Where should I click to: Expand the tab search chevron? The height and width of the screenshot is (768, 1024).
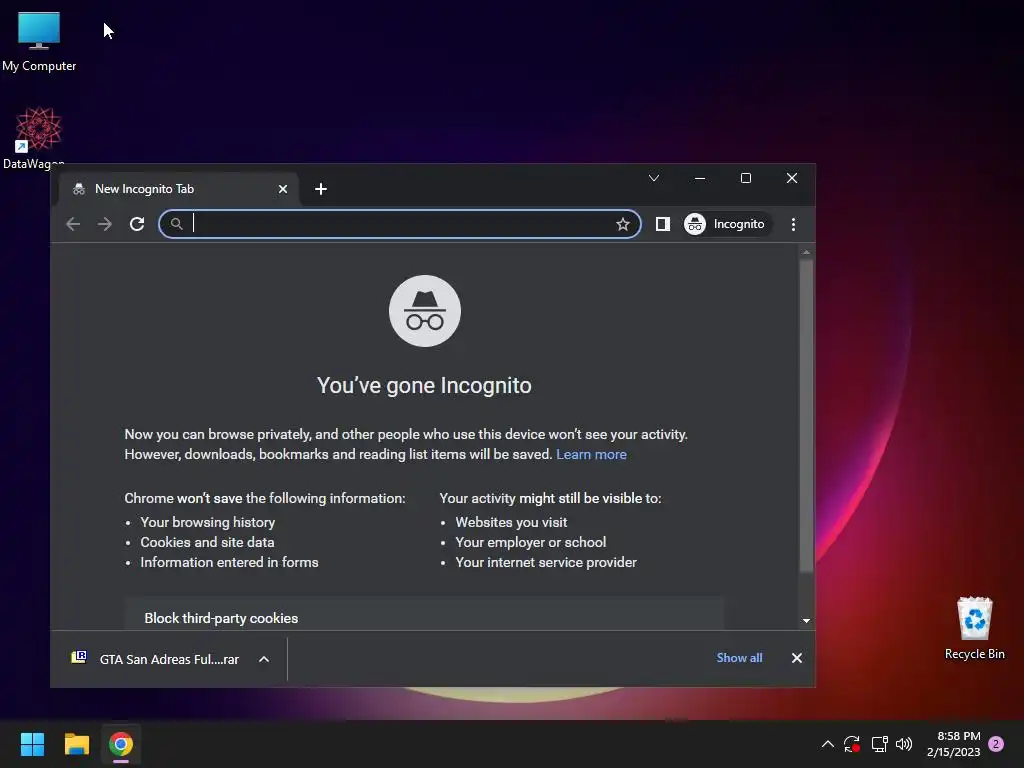[654, 178]
